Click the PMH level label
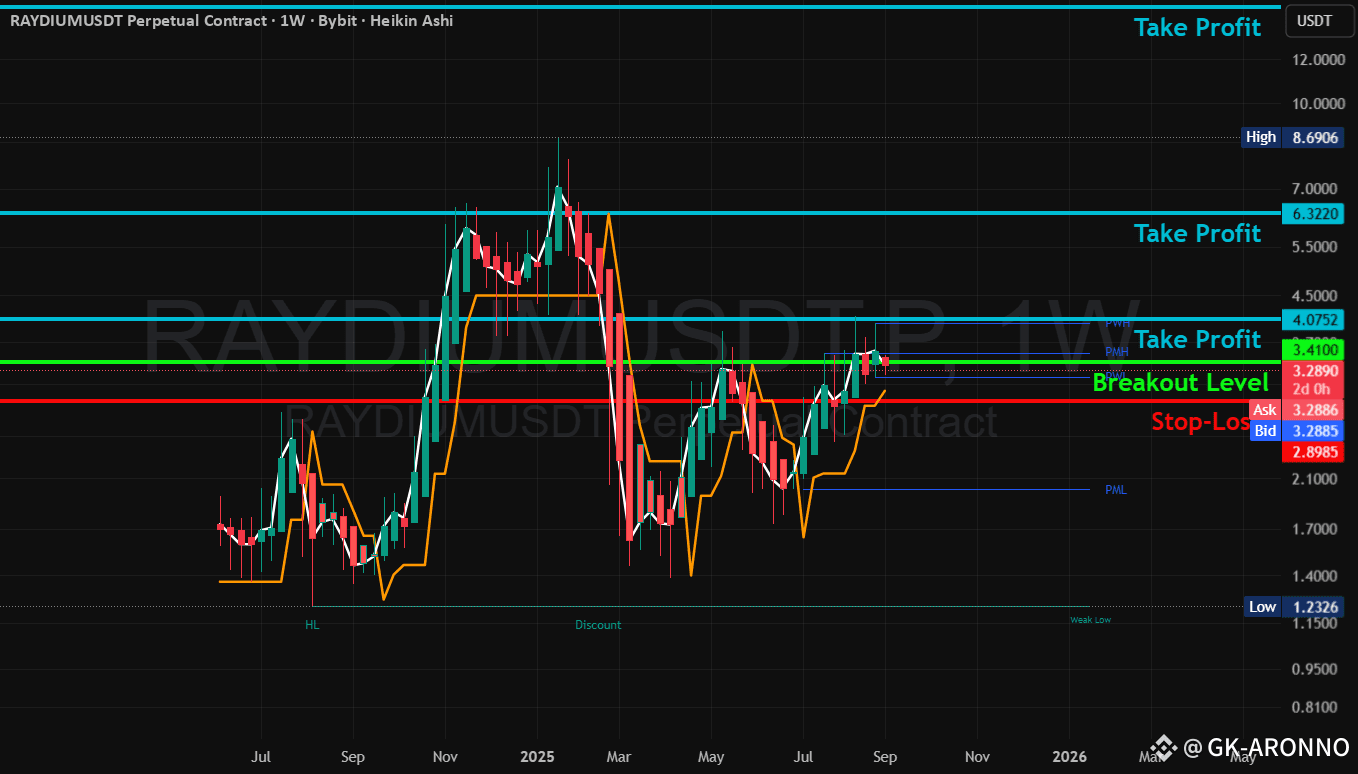Viewport: 1358px width, 774px height. pyautogui.click(x=1116, y=352)
